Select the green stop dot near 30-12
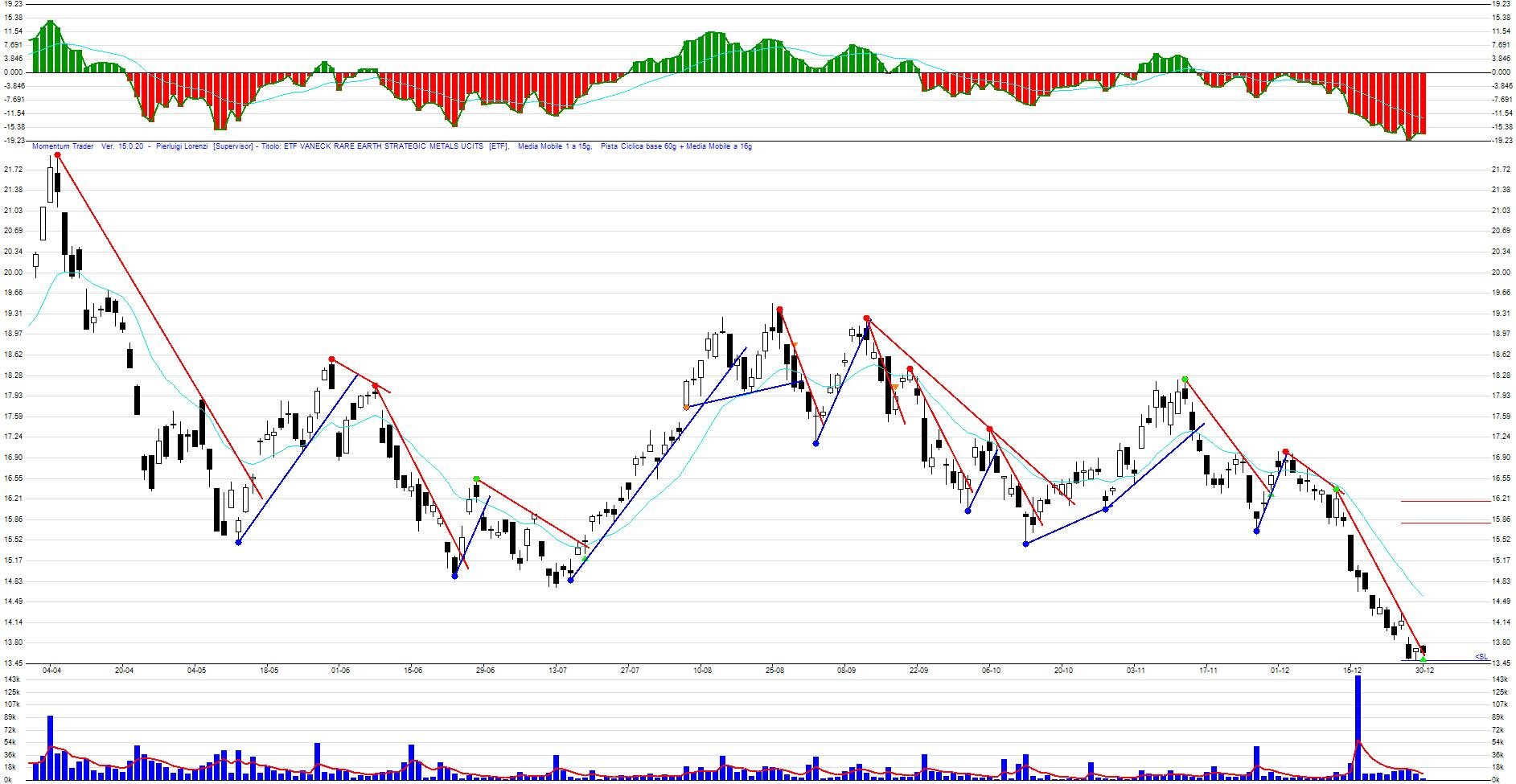The image size is (1516, 784). coord(1423,659)
